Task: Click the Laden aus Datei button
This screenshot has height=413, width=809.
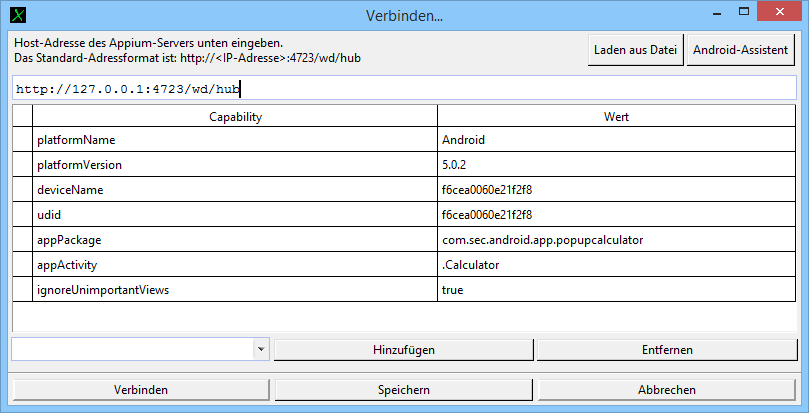Action: (x=635, y=50)
